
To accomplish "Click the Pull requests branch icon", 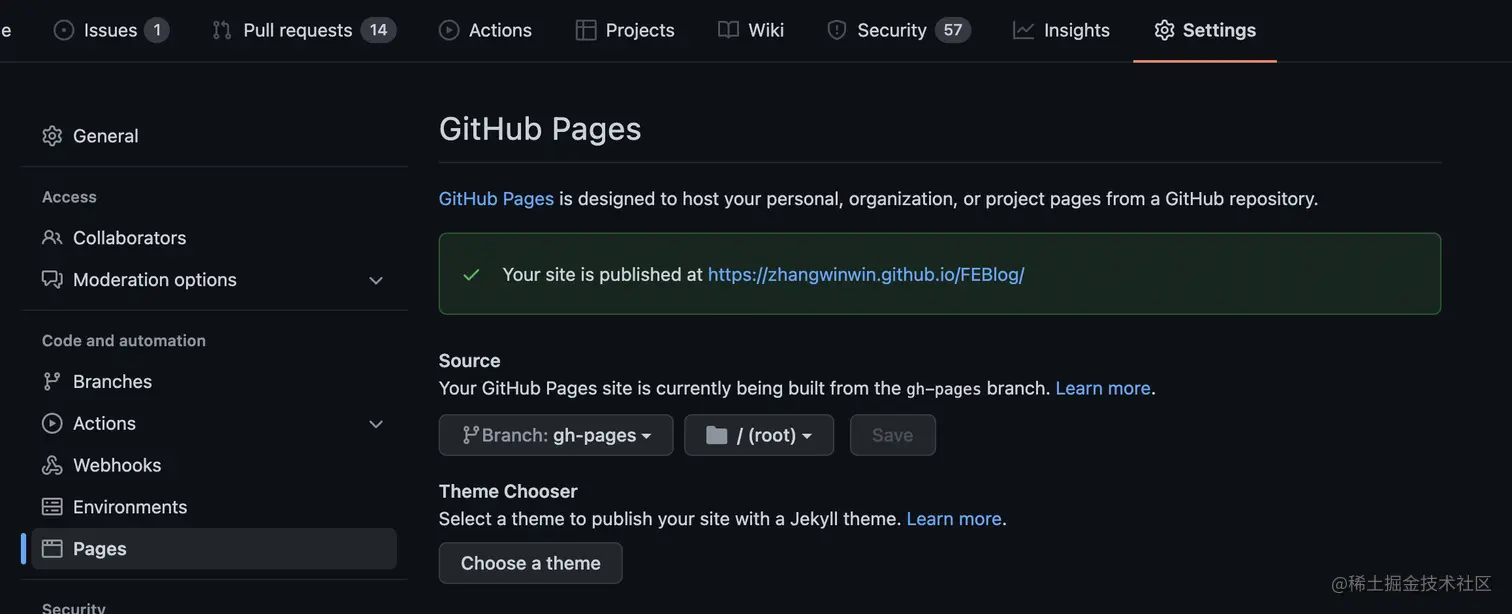I will coord(222,30).
